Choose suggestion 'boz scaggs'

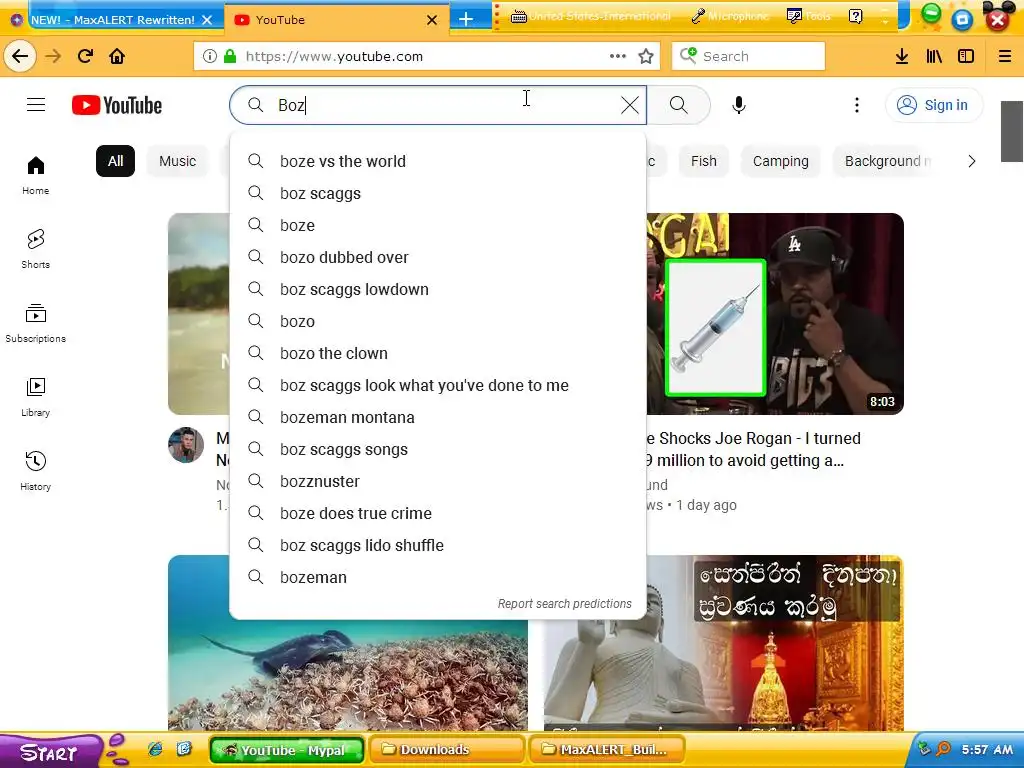(438, 193)
